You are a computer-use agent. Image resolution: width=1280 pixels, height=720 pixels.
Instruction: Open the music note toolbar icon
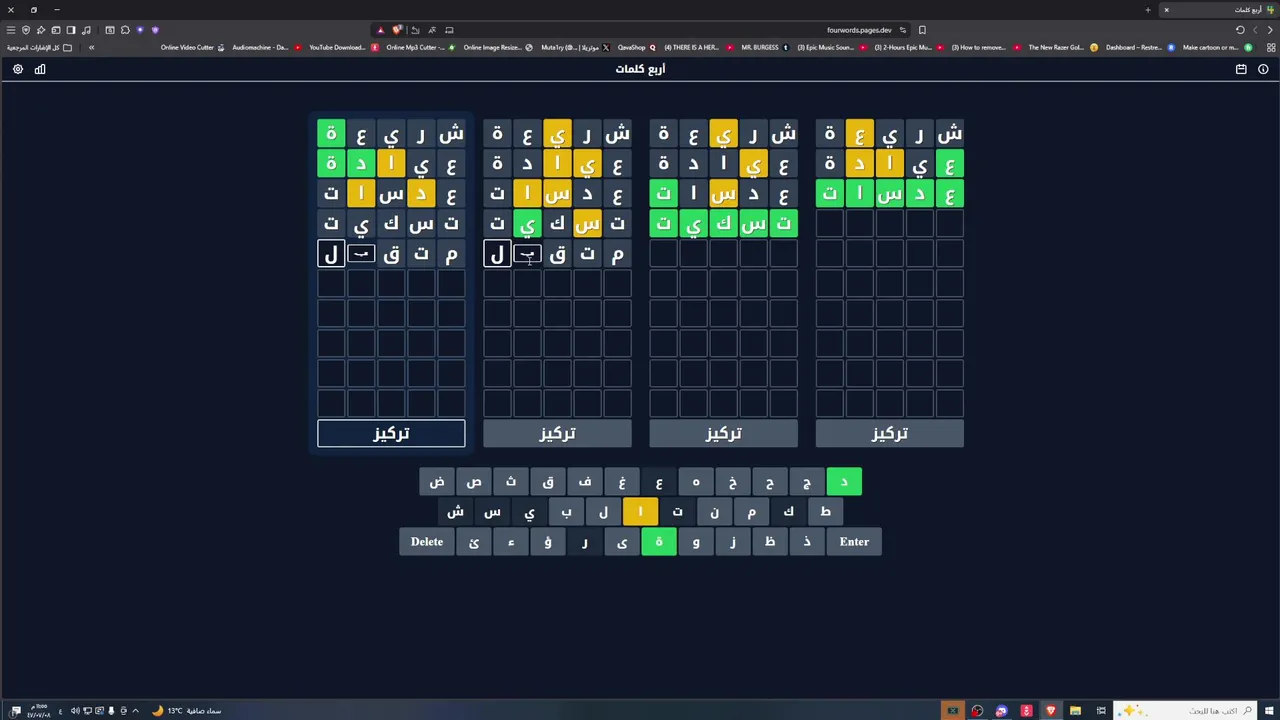[x=86, y=30]
